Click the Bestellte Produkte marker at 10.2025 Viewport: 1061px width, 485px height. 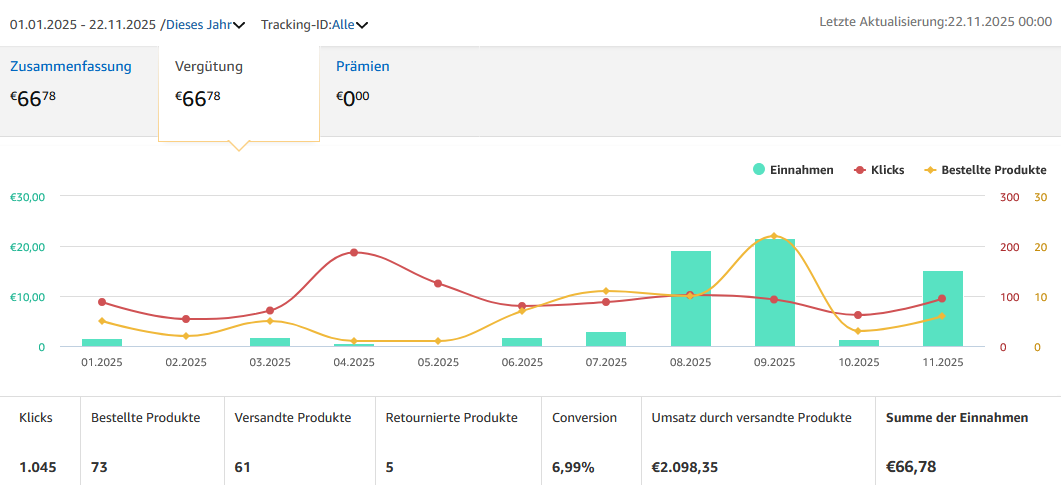[858, 331]
